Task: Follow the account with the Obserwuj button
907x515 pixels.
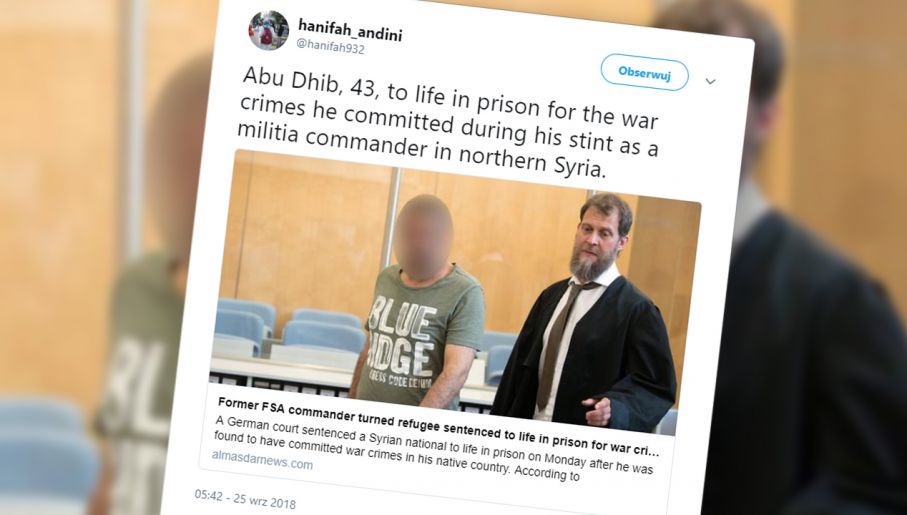Action: coord(644,73)
